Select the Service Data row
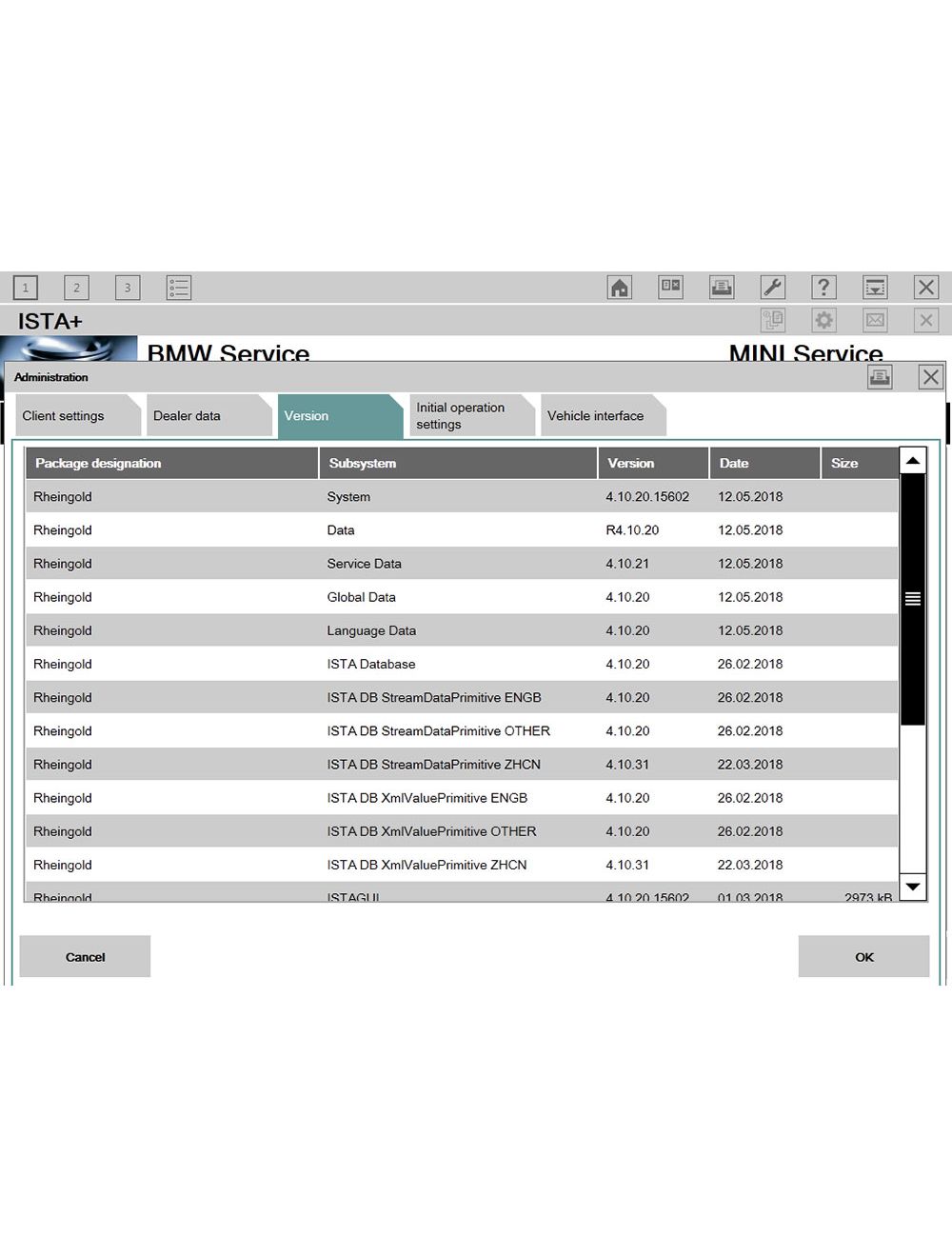 (x=462, y=564)
